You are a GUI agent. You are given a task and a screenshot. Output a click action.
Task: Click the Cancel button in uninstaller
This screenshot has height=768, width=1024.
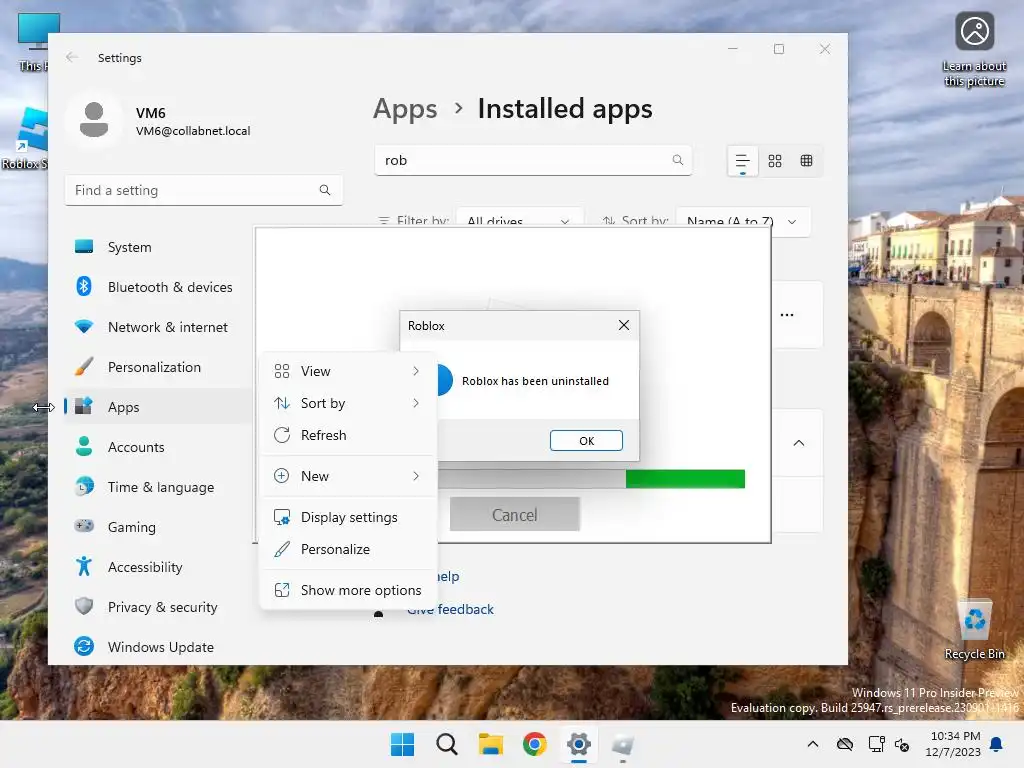tap(515, 515)
